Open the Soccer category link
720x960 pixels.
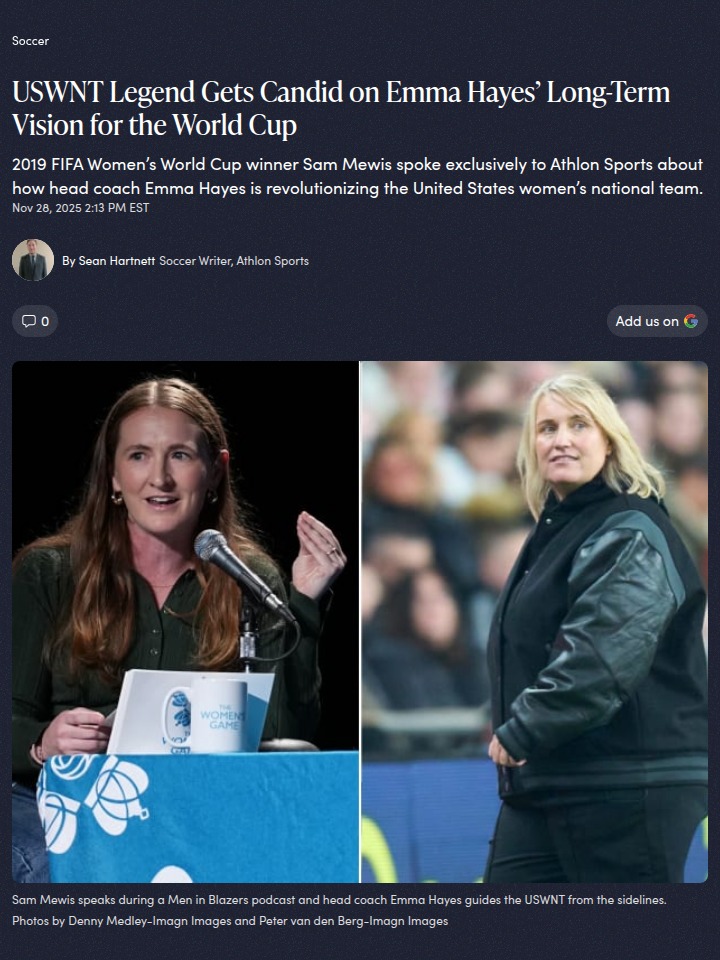point(30,41)
